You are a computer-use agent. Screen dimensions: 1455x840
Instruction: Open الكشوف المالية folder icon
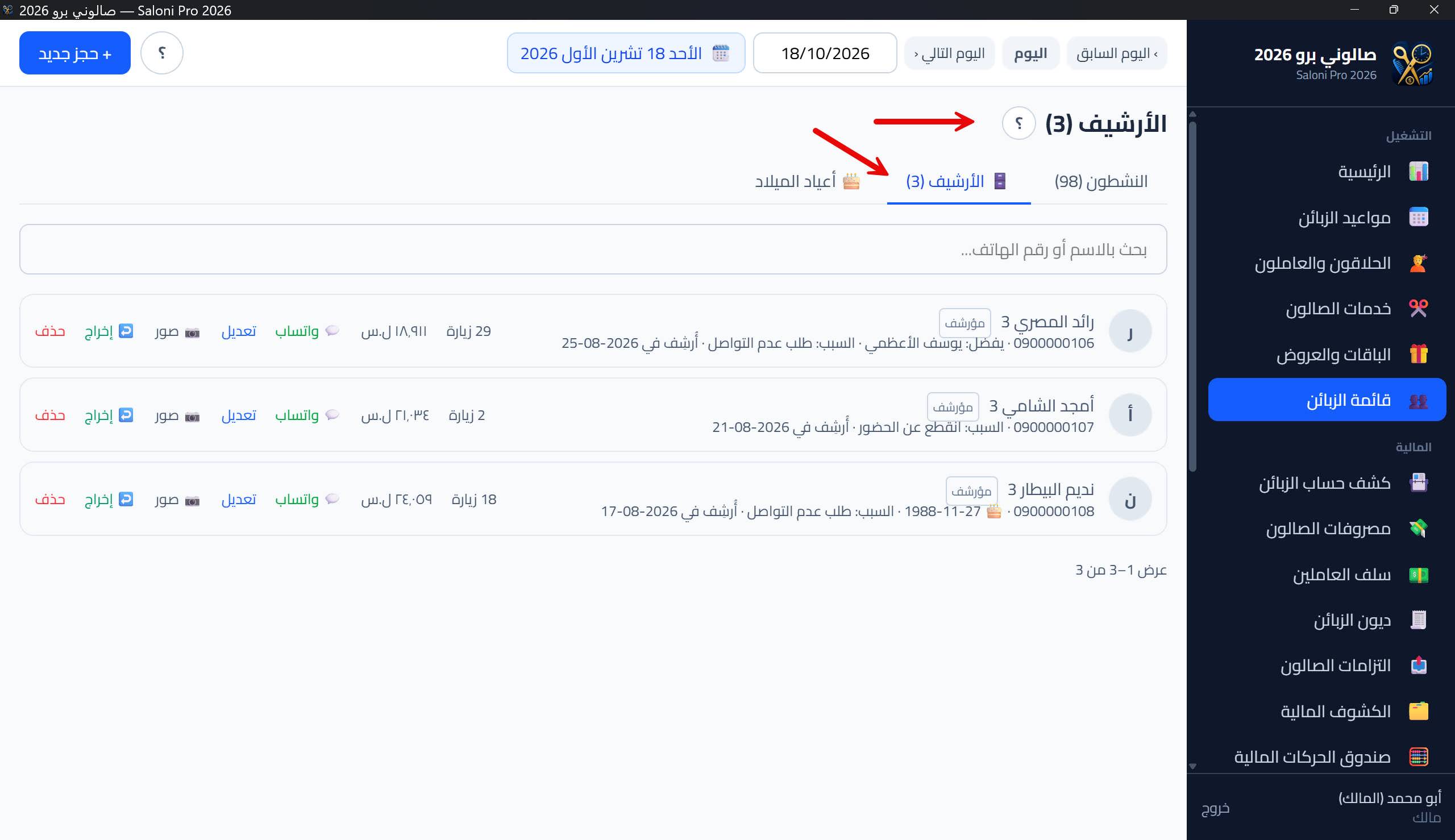point(1418,712)
